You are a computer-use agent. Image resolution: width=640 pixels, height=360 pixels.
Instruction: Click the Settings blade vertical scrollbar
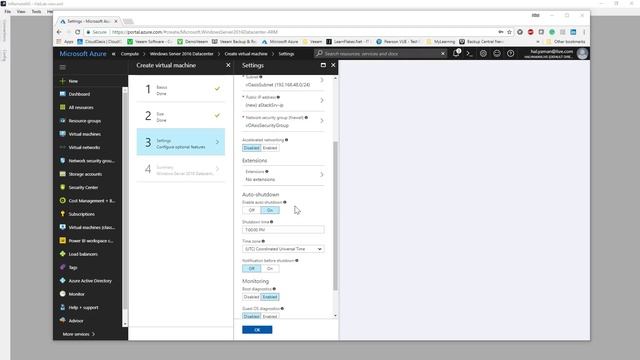(336, 216)
